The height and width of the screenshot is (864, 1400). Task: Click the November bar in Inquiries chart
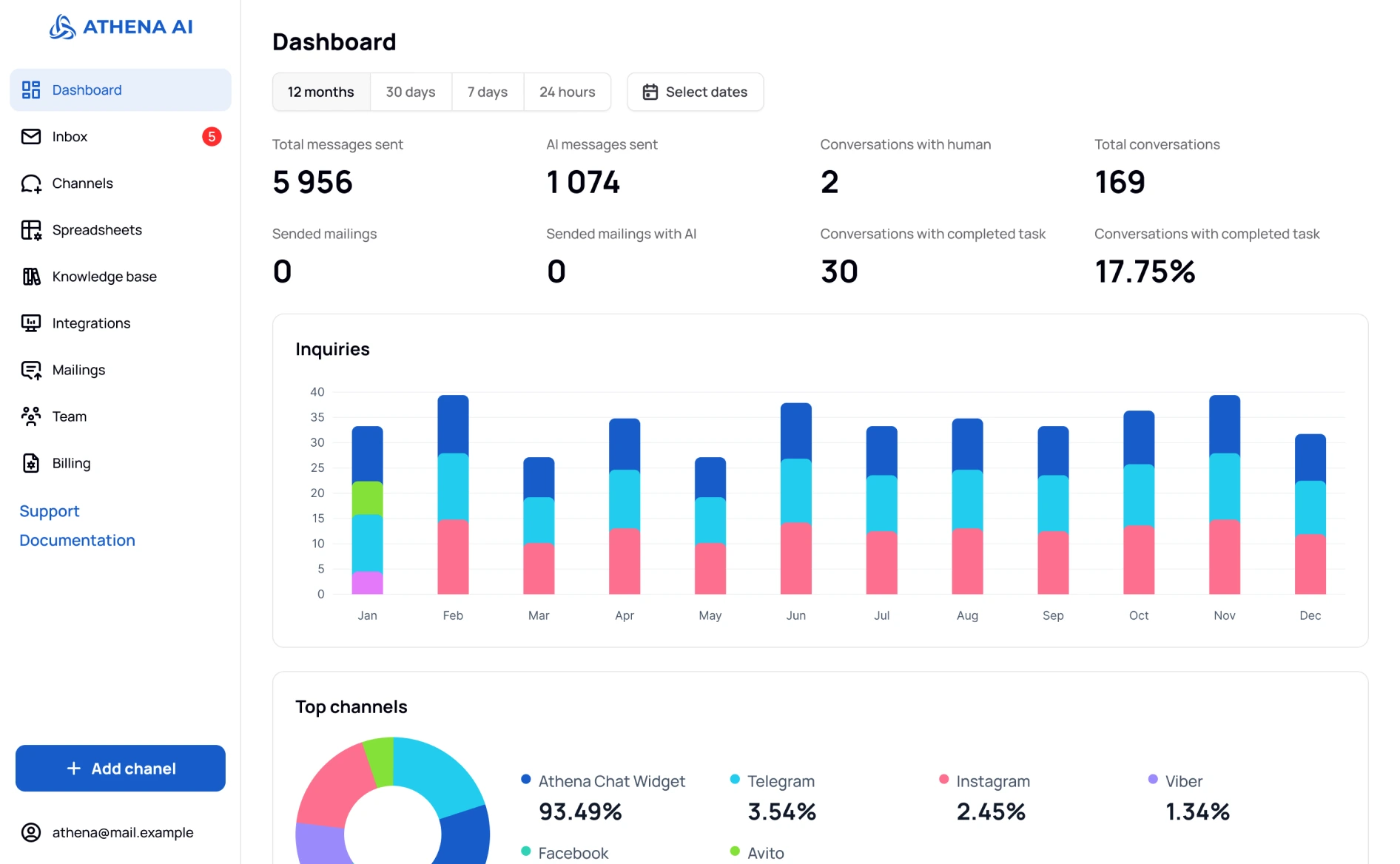point(1224,494)
